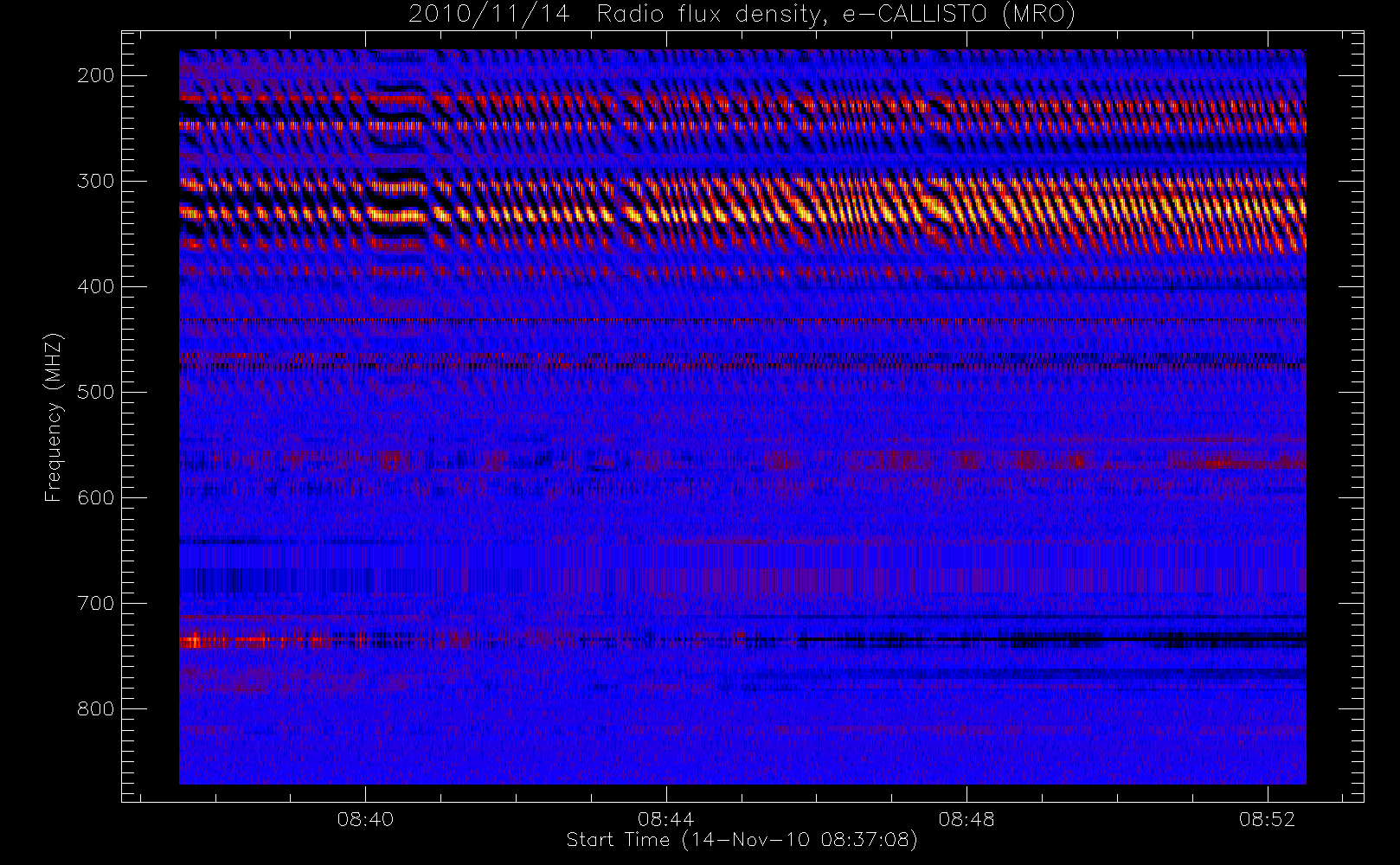Viewport: 1400px width, 865px height.
Task: Click the 08:52 time tick label
Action: coord(1267,819)
